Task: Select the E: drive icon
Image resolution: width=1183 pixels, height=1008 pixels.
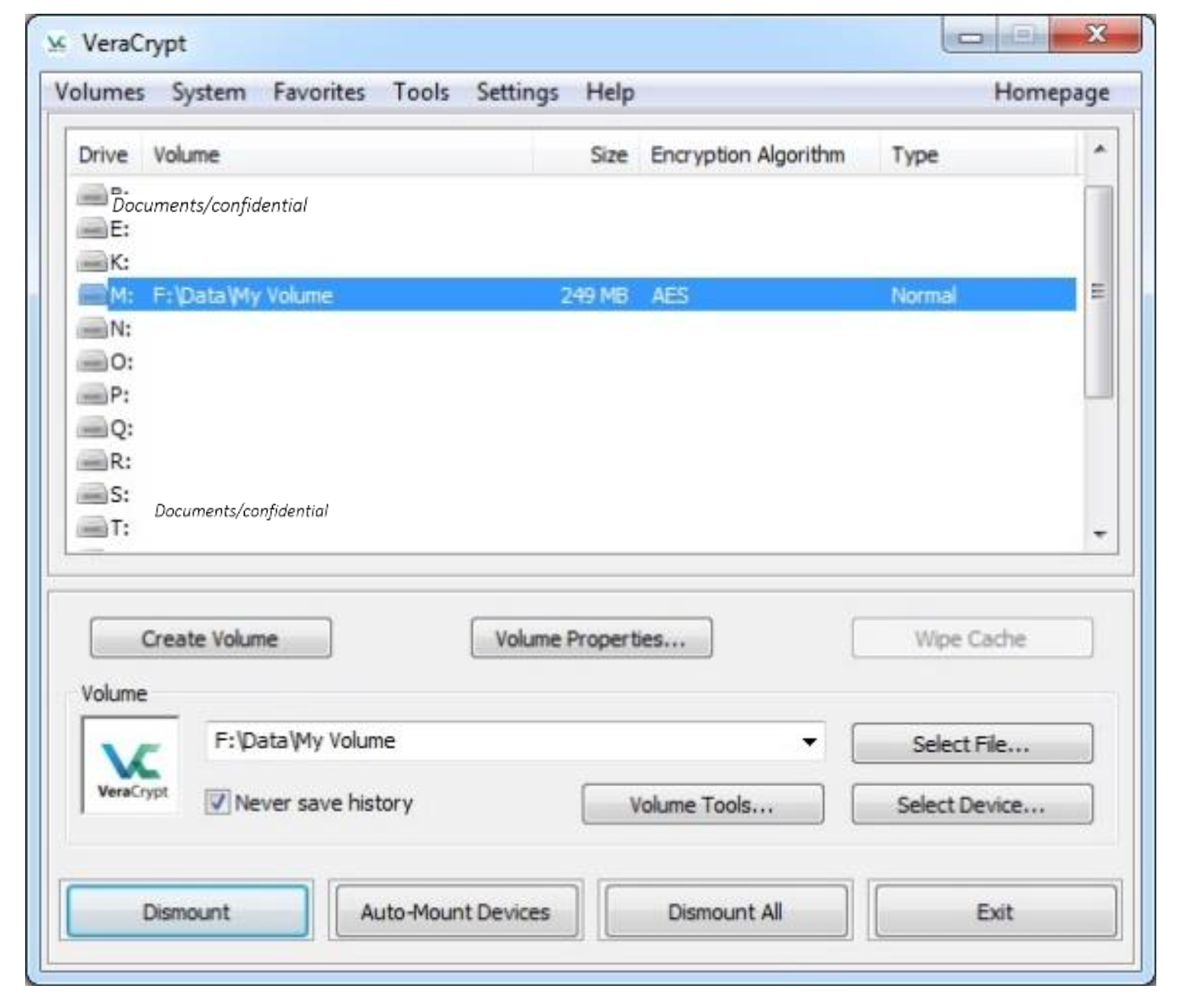Action: (91, 228)
